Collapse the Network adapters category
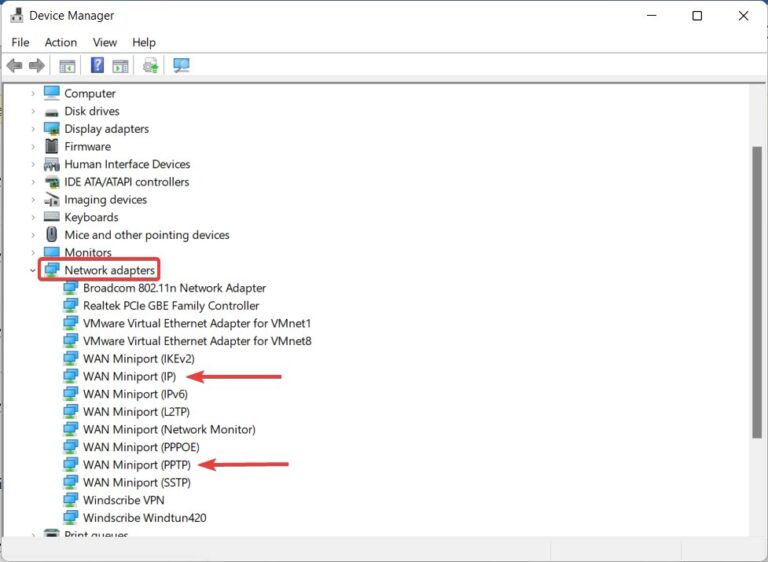This screenshot has width=768, height=562. [x=33, y=270]
